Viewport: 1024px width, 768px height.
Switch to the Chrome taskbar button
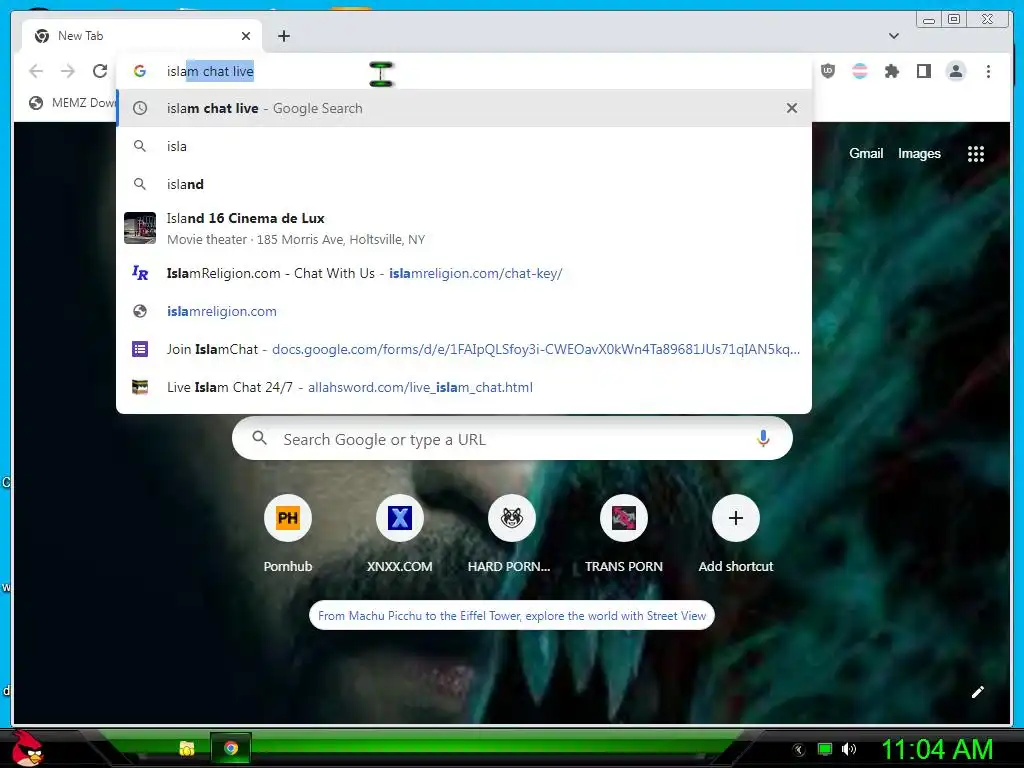231,748
